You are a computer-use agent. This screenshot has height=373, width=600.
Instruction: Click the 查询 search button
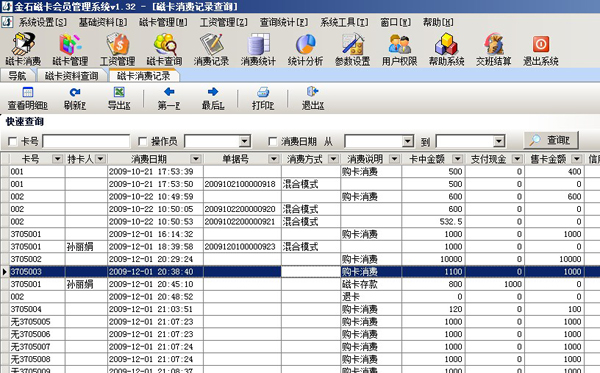(551, 140)
